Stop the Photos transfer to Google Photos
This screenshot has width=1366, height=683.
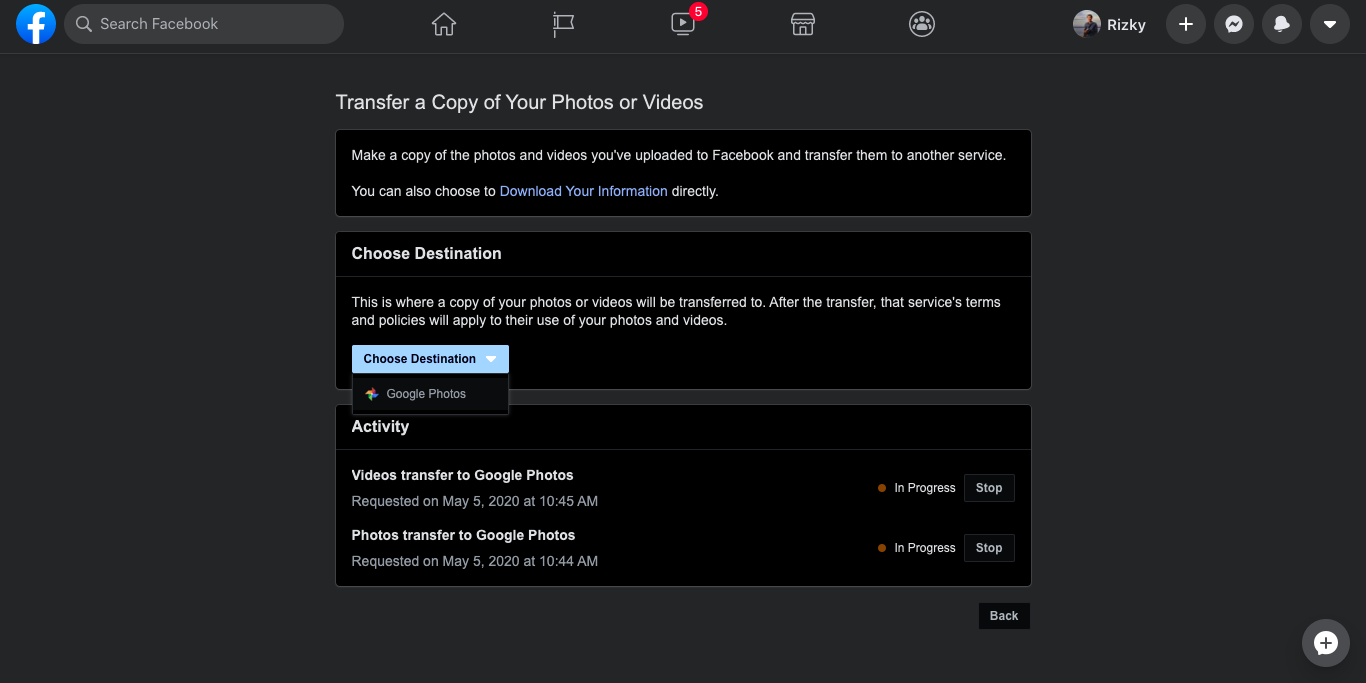click(x=989, y=548)
